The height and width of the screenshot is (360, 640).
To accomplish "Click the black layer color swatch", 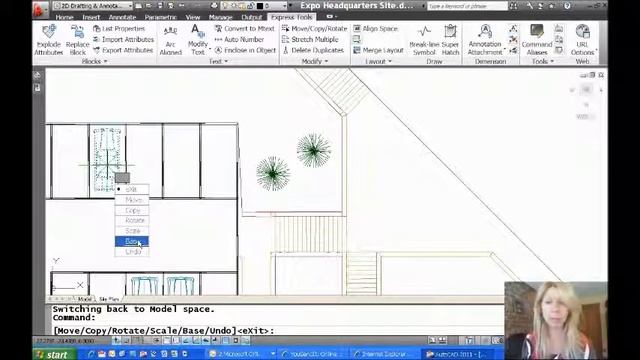I will (x=260, y=6).
